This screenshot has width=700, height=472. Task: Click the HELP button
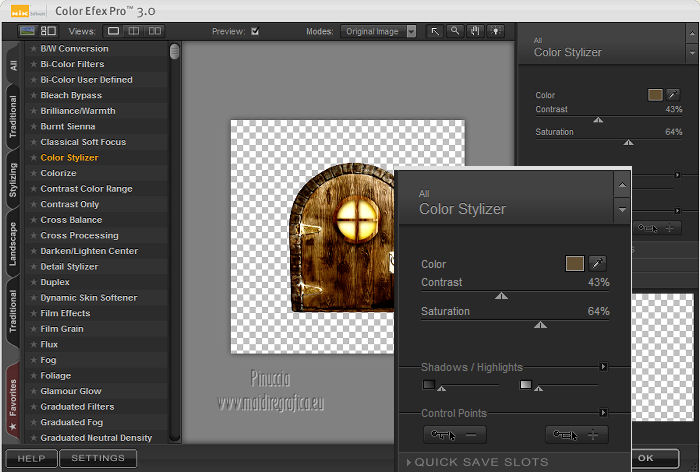click(x=31, y=458)
